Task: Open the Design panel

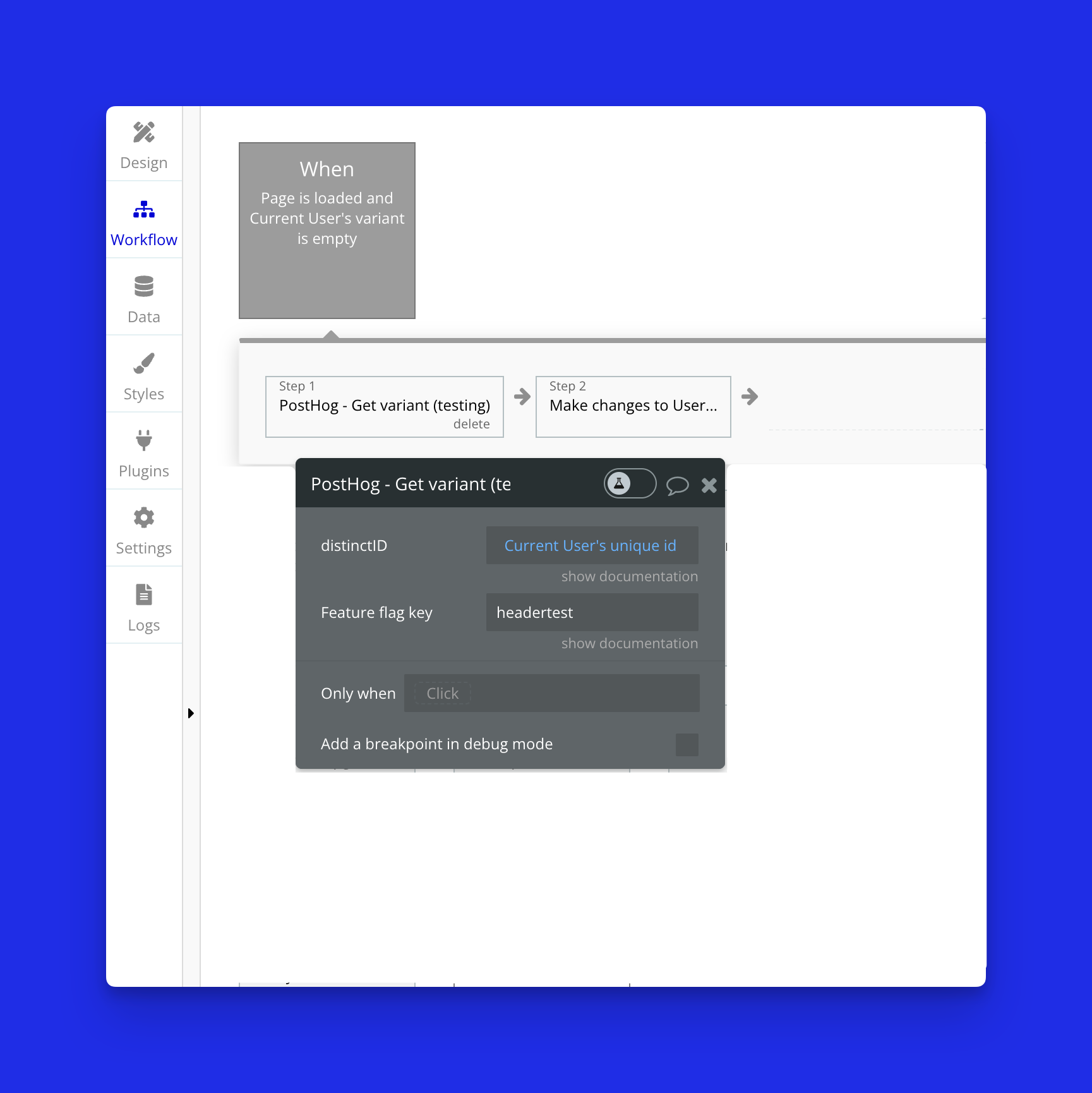Action: 143,144
